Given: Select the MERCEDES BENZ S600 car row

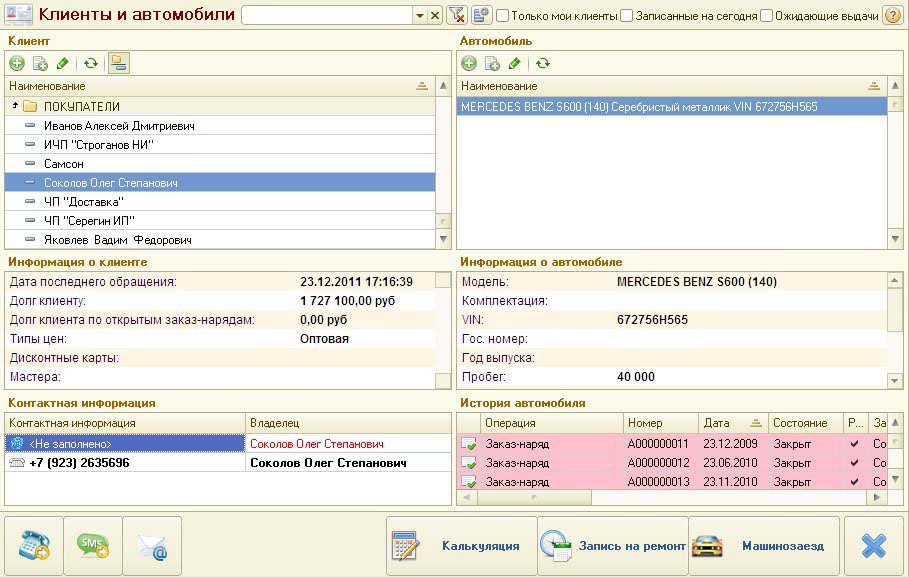Looking at the screenshot, I should 671,107.
